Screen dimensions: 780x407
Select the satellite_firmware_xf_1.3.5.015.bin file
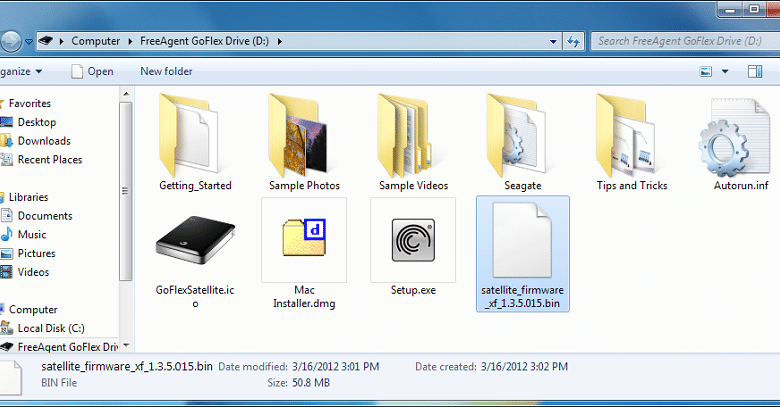(x=522, y=254)
